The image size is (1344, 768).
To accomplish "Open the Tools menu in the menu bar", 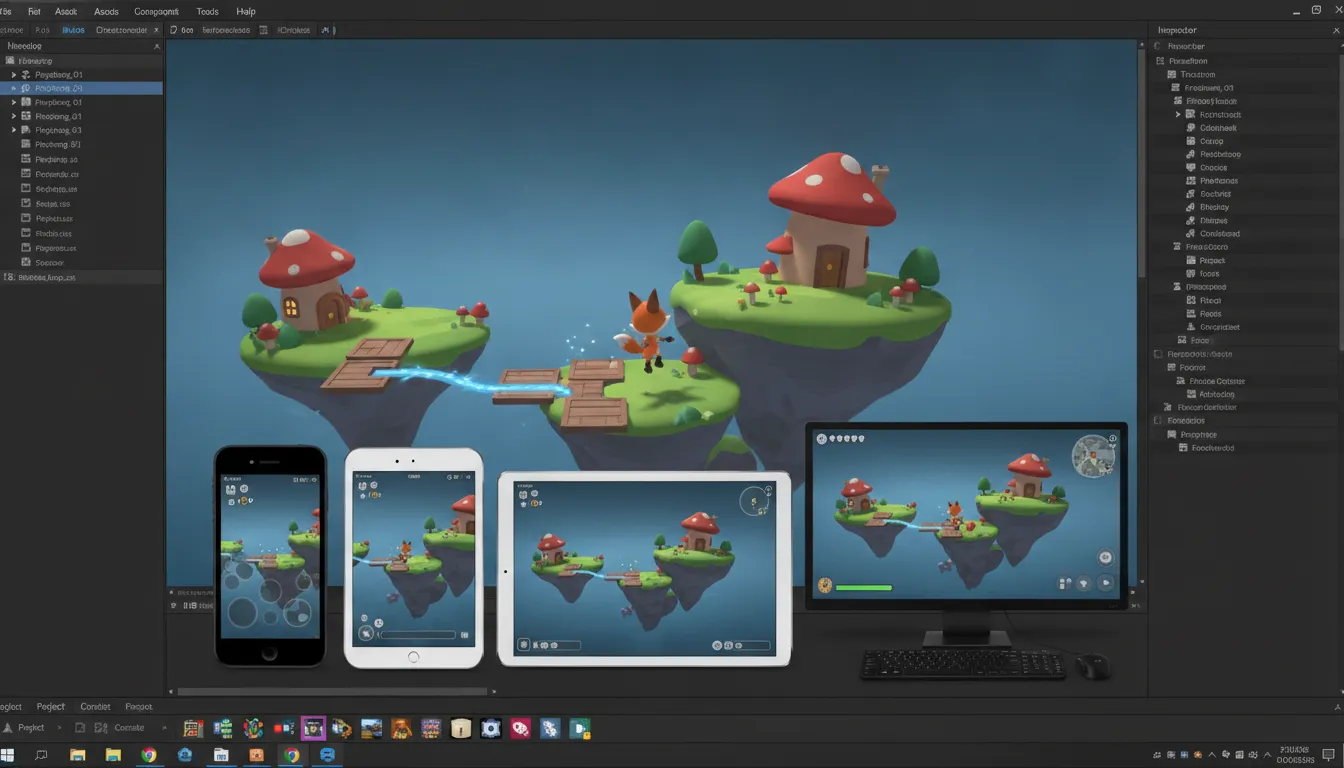I will point(207,11).
